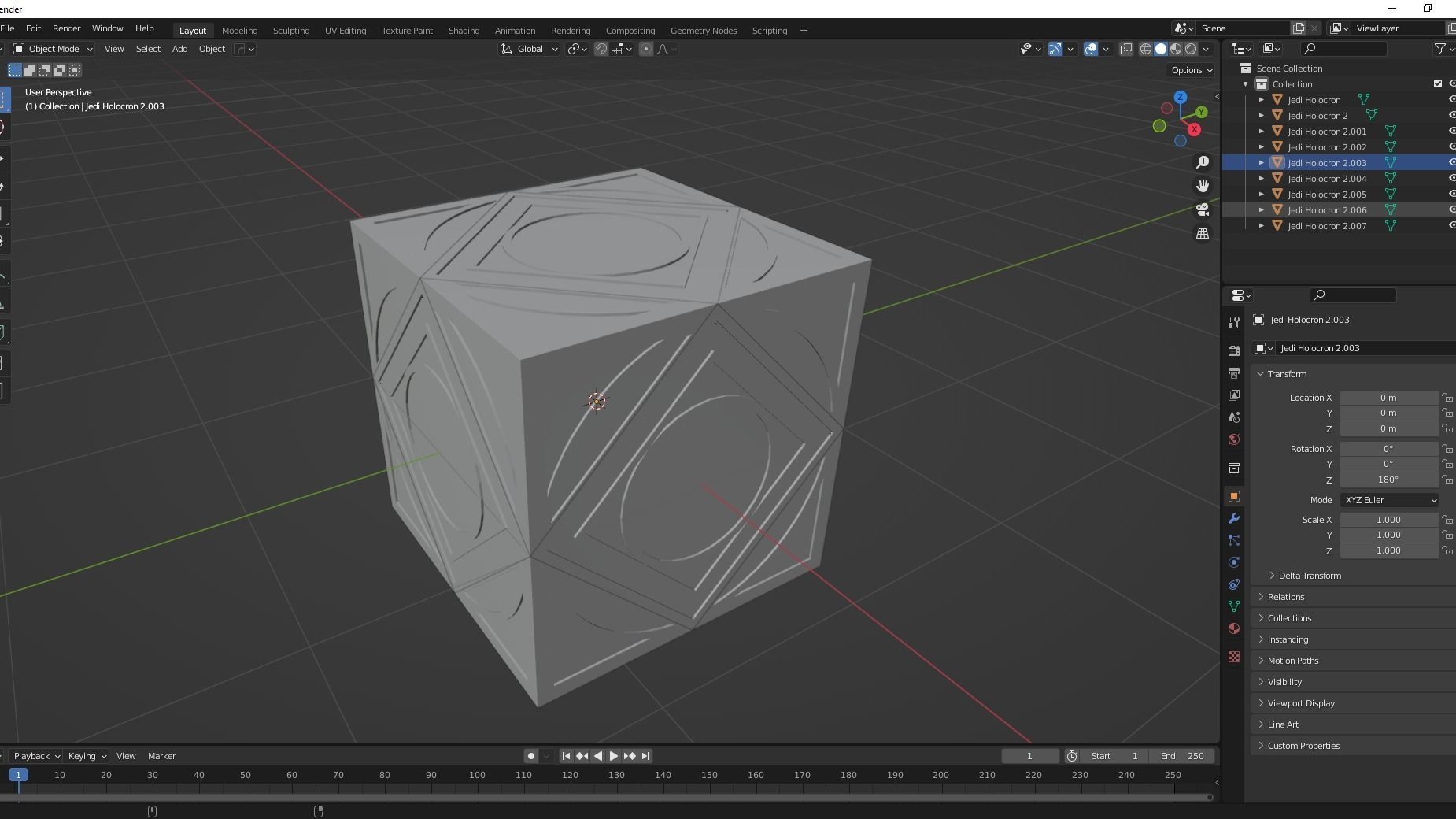Open the Collection properties tab
The width and height of the screenshot is (1456, 819).
point(1234,469)
